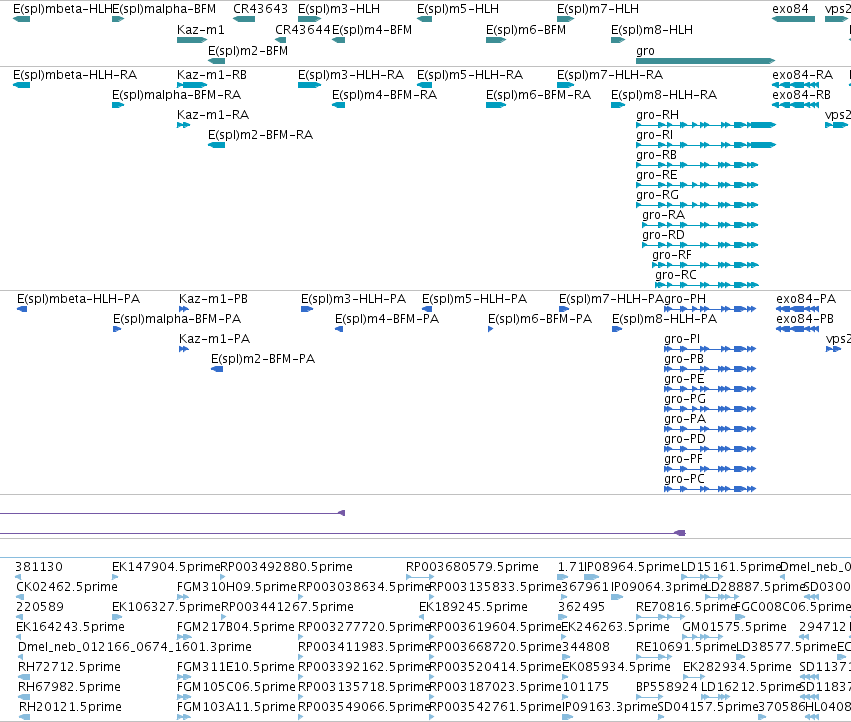
Task: Click the E(spl)m2-BFM-RA transcript
Action: coord(217,145)
